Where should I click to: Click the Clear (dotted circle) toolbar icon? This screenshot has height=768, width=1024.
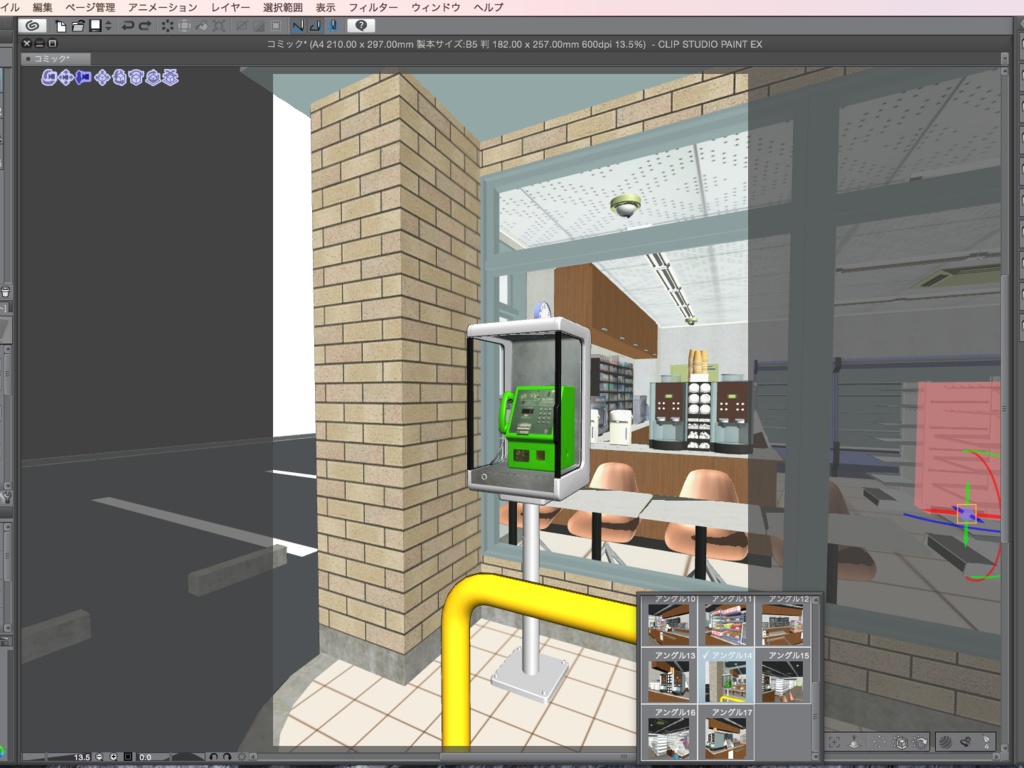(168, 25)
